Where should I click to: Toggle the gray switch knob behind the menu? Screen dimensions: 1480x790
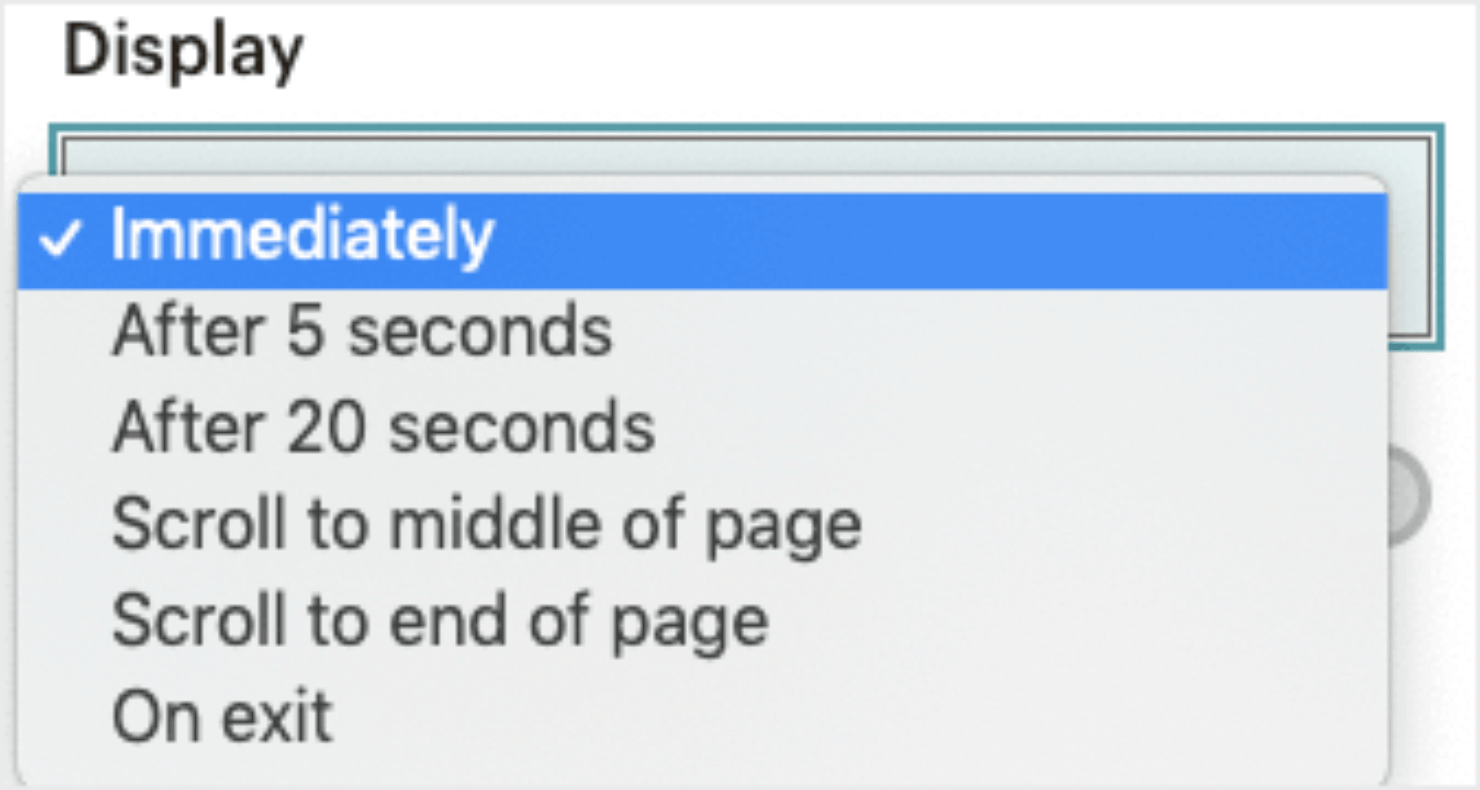[1409, 495]
